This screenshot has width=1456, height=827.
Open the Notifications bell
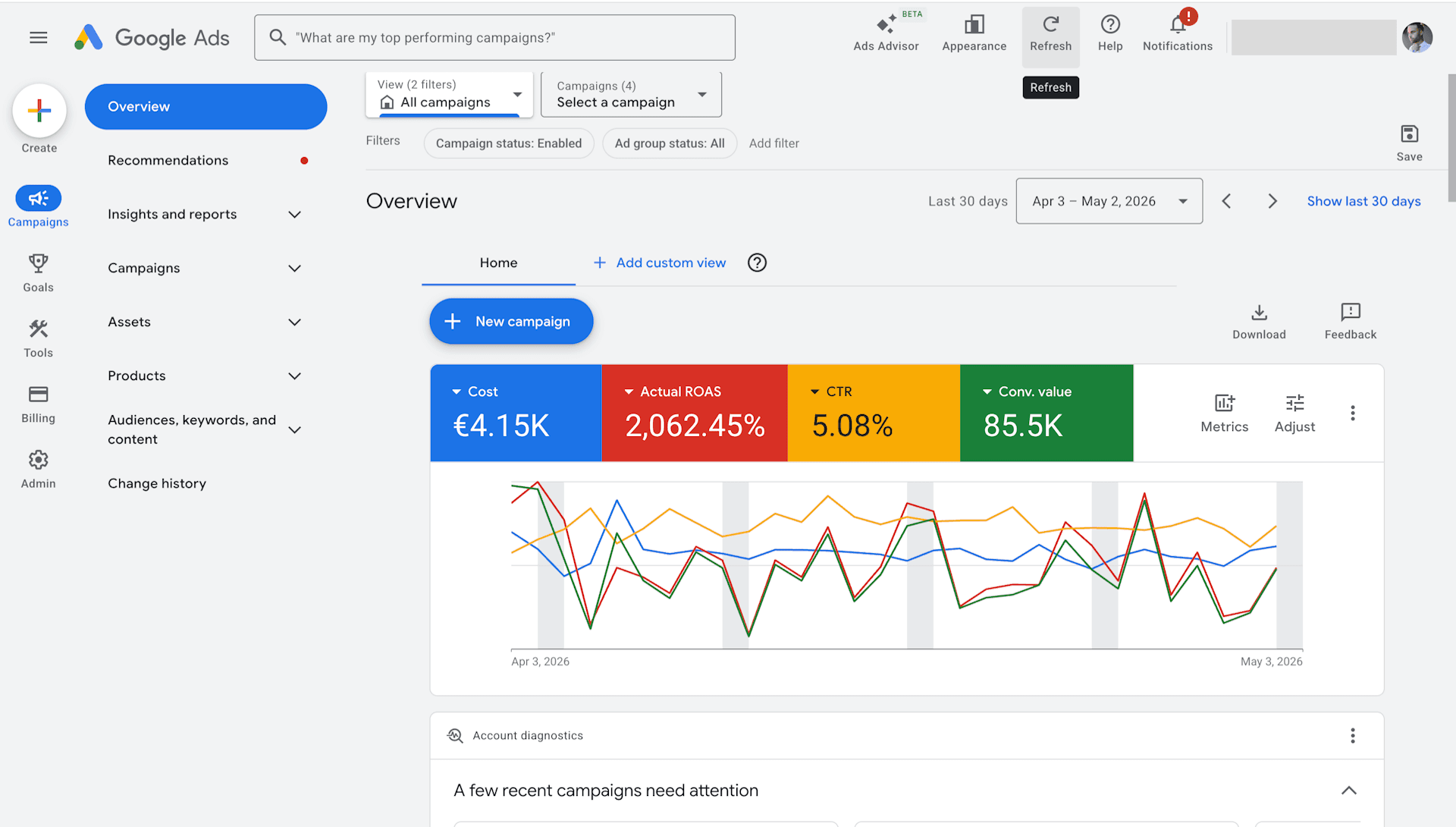point(1178,33)
